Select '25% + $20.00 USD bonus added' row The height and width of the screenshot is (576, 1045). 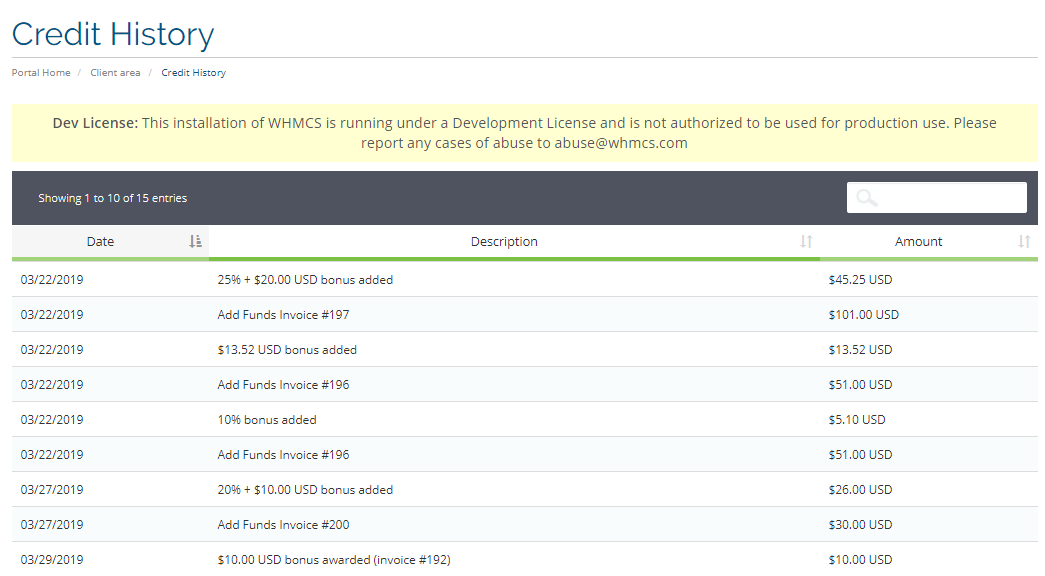coord(524,279)
